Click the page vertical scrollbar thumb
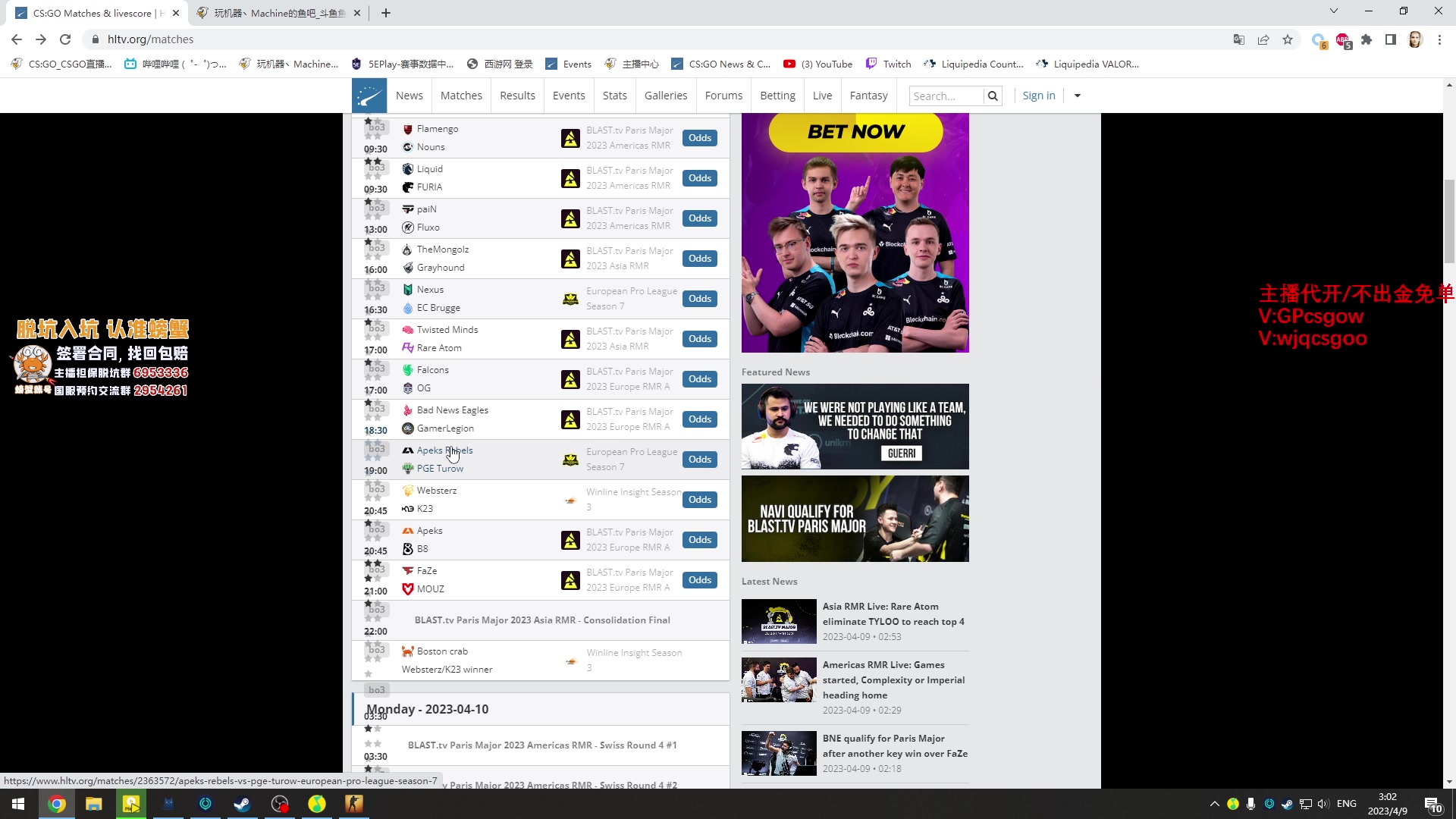The width and height of the screenshot is (1456, 819). [x=1450, y=221]
